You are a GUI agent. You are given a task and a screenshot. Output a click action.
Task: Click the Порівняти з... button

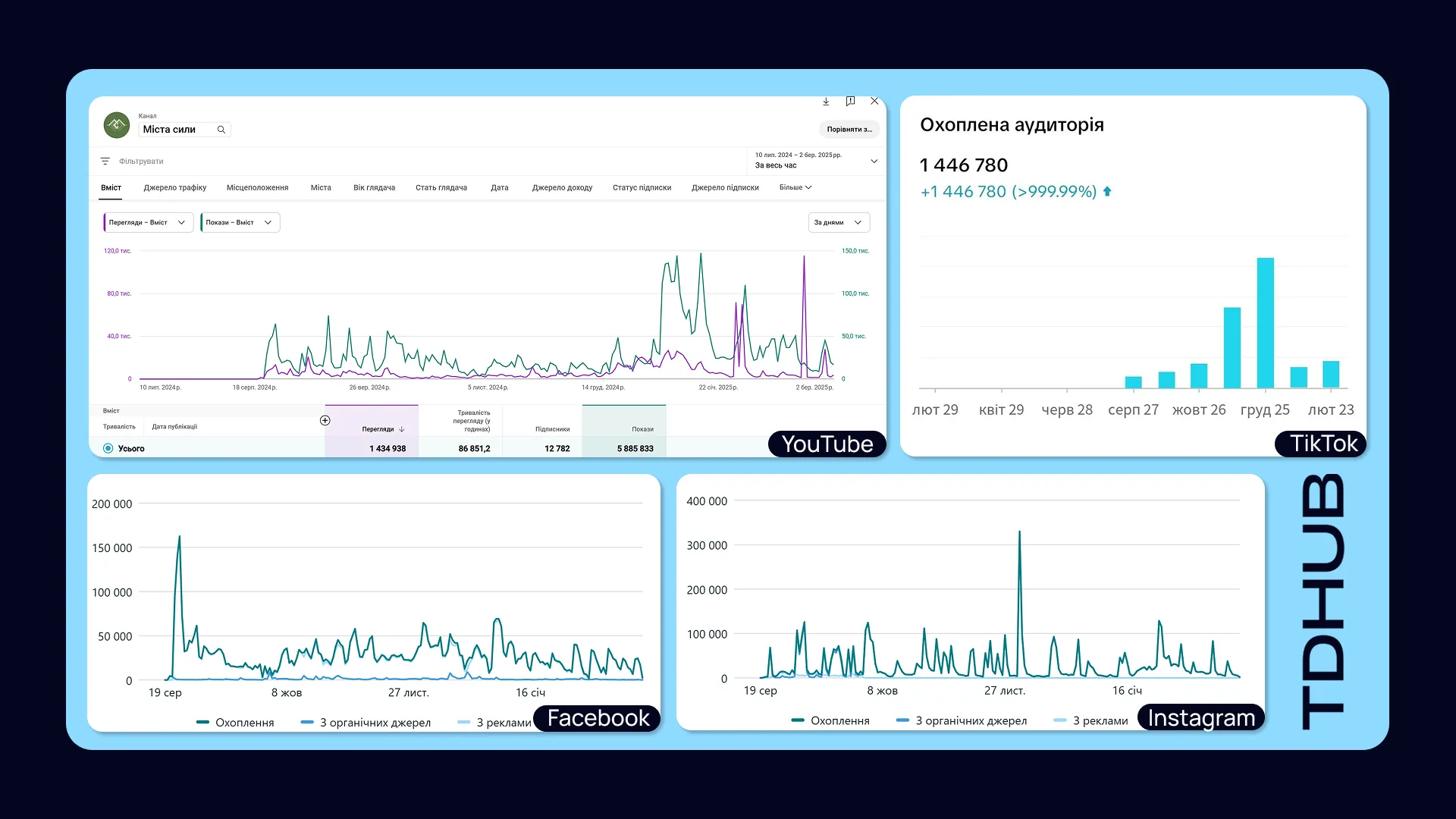[849, 130]
